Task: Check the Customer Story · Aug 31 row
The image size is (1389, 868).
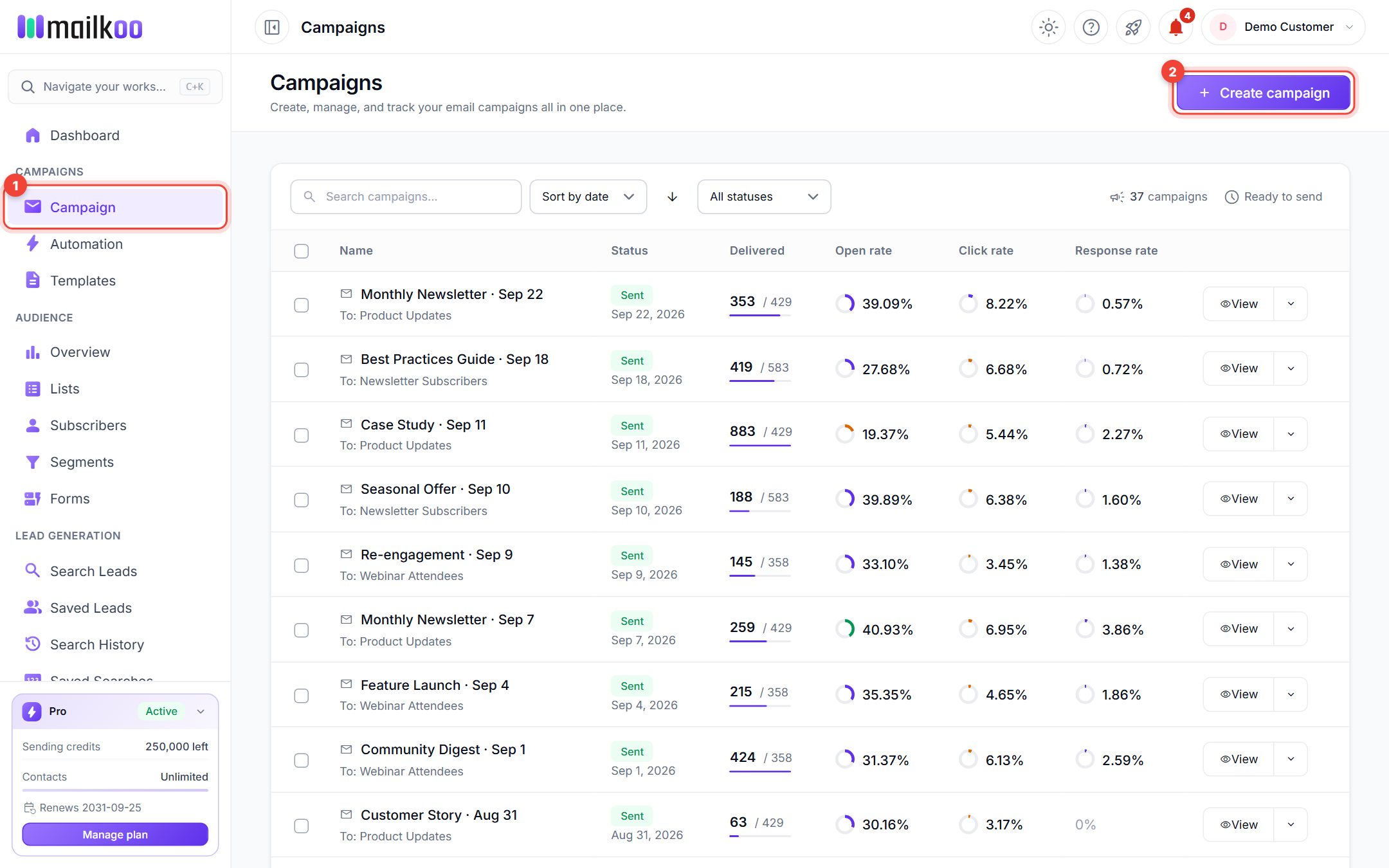Action: tap(301, 826)
